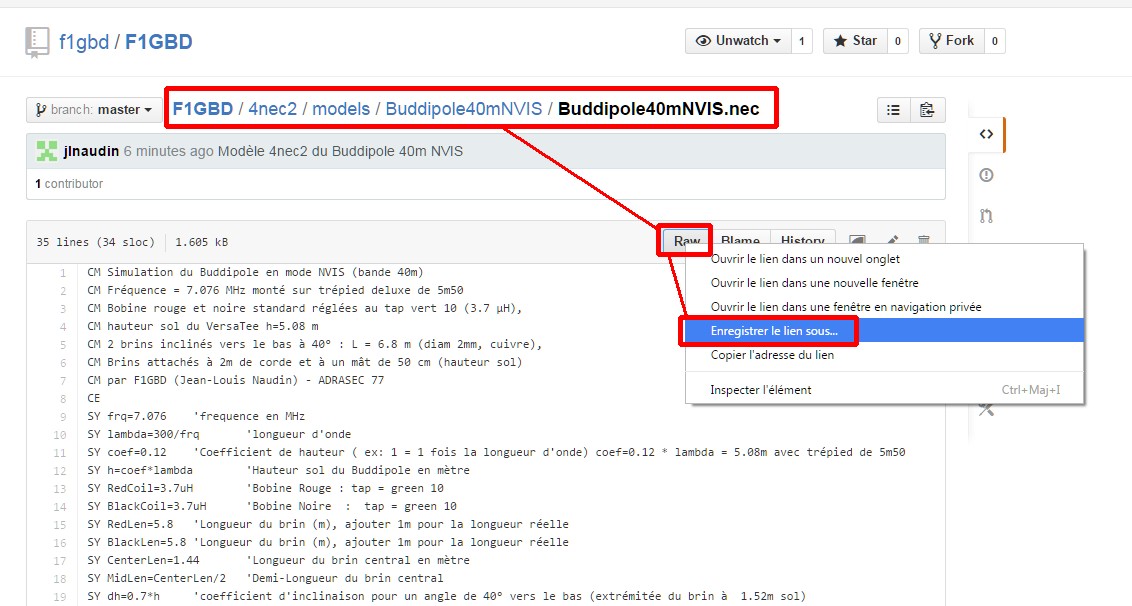The width and height of the screenshot is (1132, 606).
Task: Go to F1GBD root in breadcrumb path
Action: coord(203,109)
